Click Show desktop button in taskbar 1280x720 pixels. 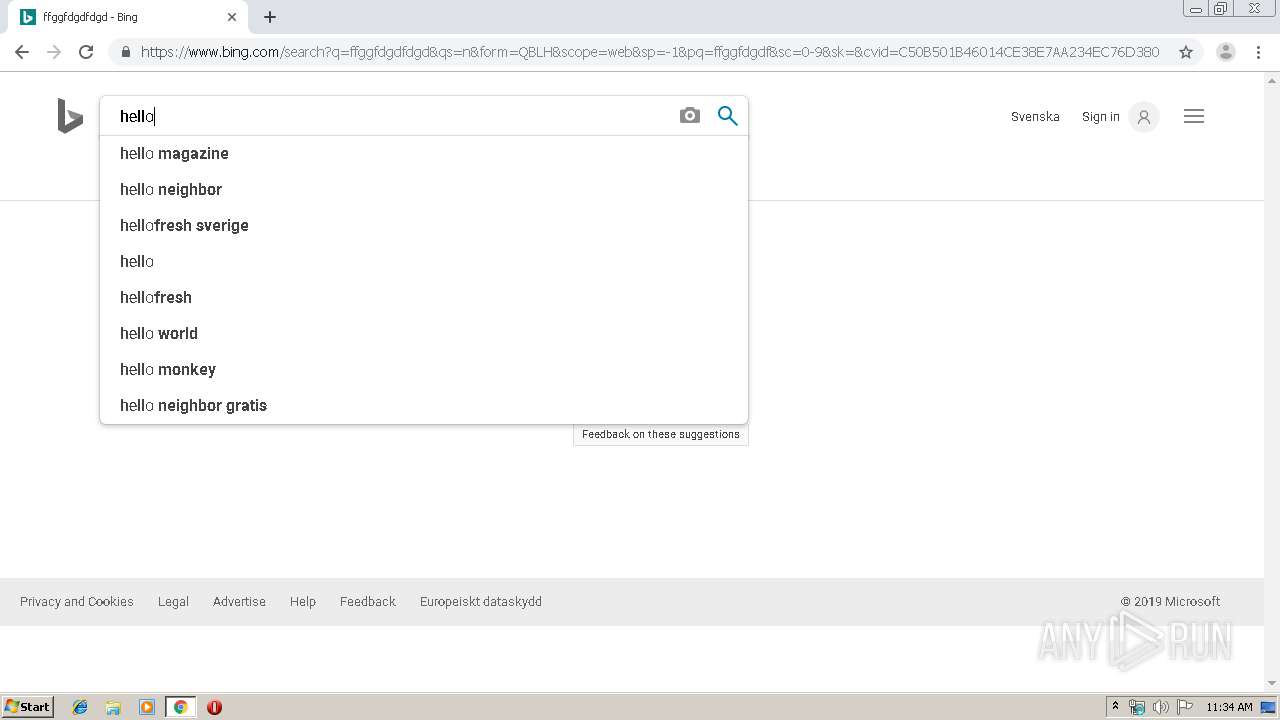point(1269,707)
